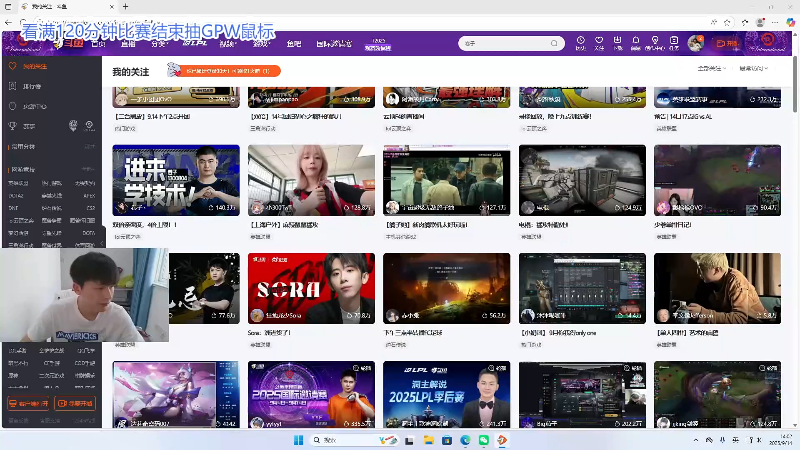The width and height of the screenshot is (800, 450).
Task: Open the blond man in brown jacket thumbnail
Action: coord(717,288)
